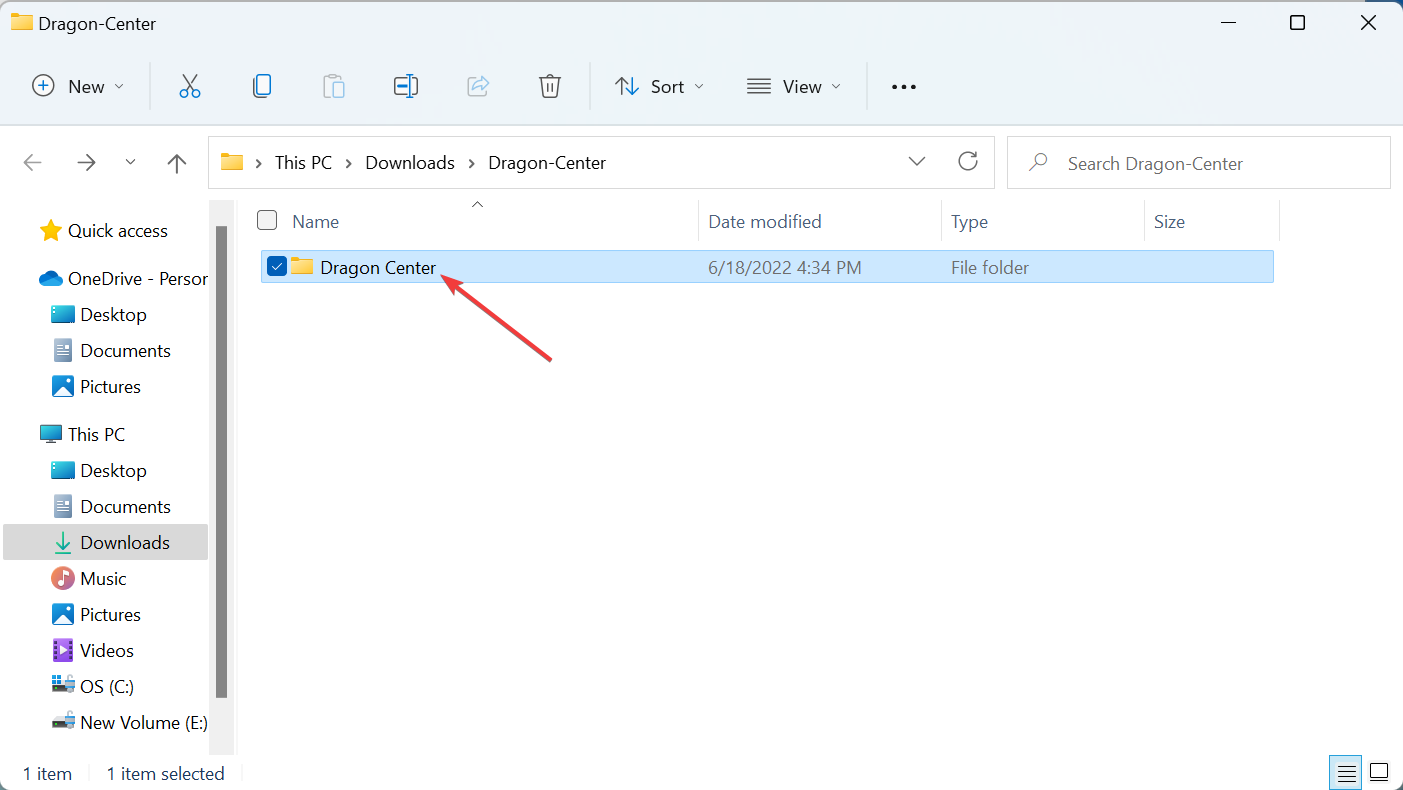
Task: Open Documents under This PC
Action: pos(111,506)
